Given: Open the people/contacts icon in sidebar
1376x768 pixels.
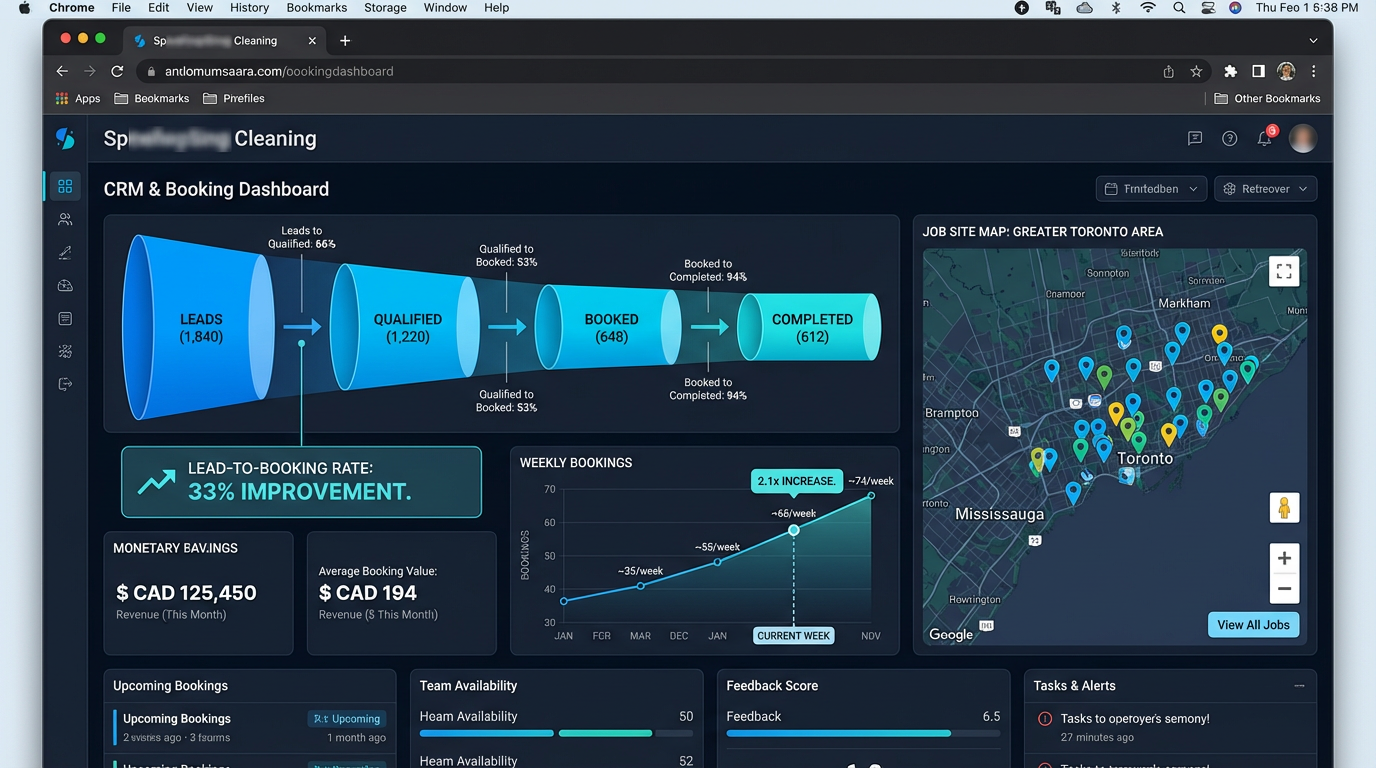Looking at the screenshot, I should pyautogui.click(x=65, y=219).
